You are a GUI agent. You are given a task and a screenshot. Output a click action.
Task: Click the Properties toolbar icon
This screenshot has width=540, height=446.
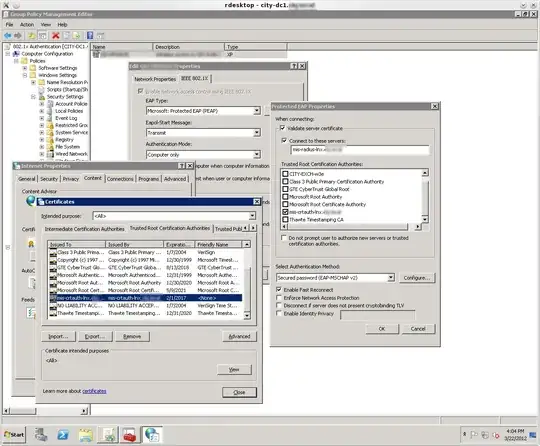point(66,35)
